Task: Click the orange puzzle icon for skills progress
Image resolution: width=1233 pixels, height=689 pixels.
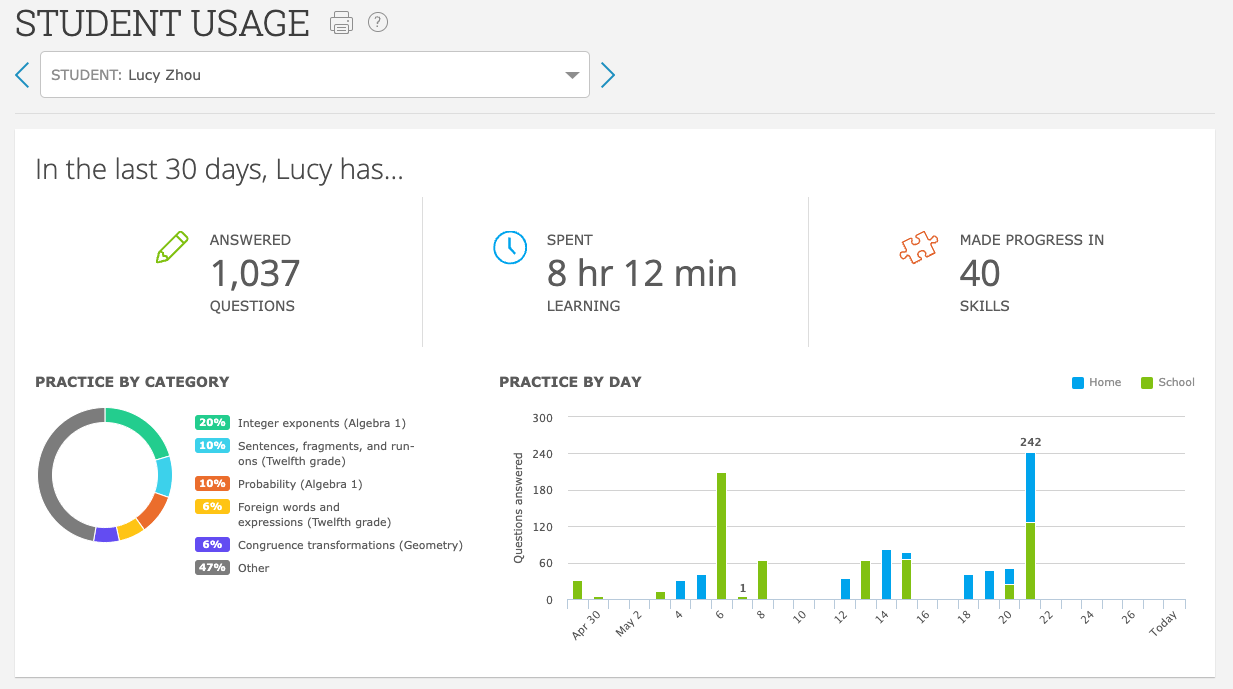Action: tap(917, 248)
